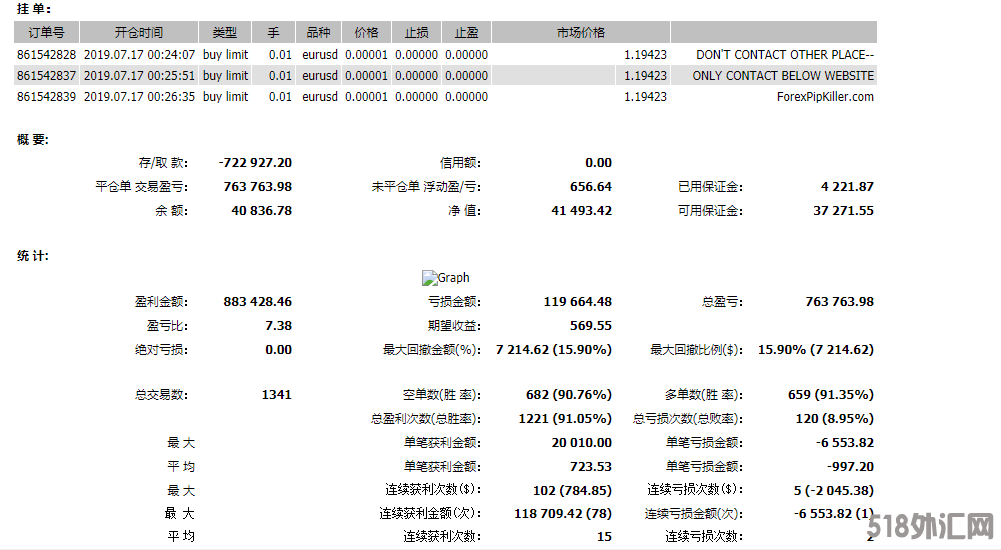Select the 开仓时间 column header

pyautogui.click(x=139, y=33)
